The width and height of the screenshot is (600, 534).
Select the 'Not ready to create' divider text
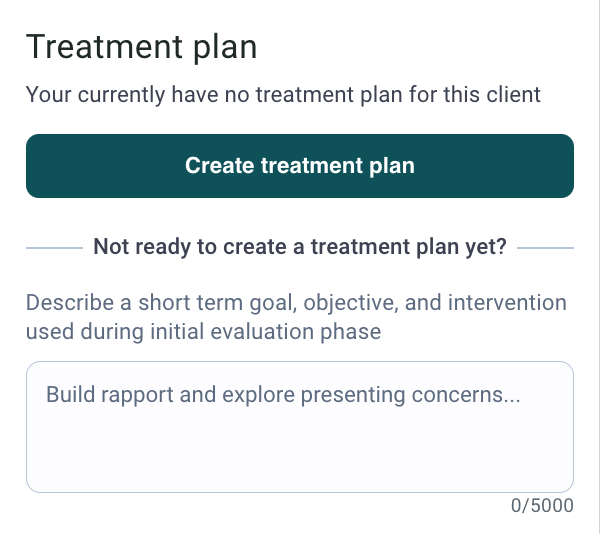point(299,247)
